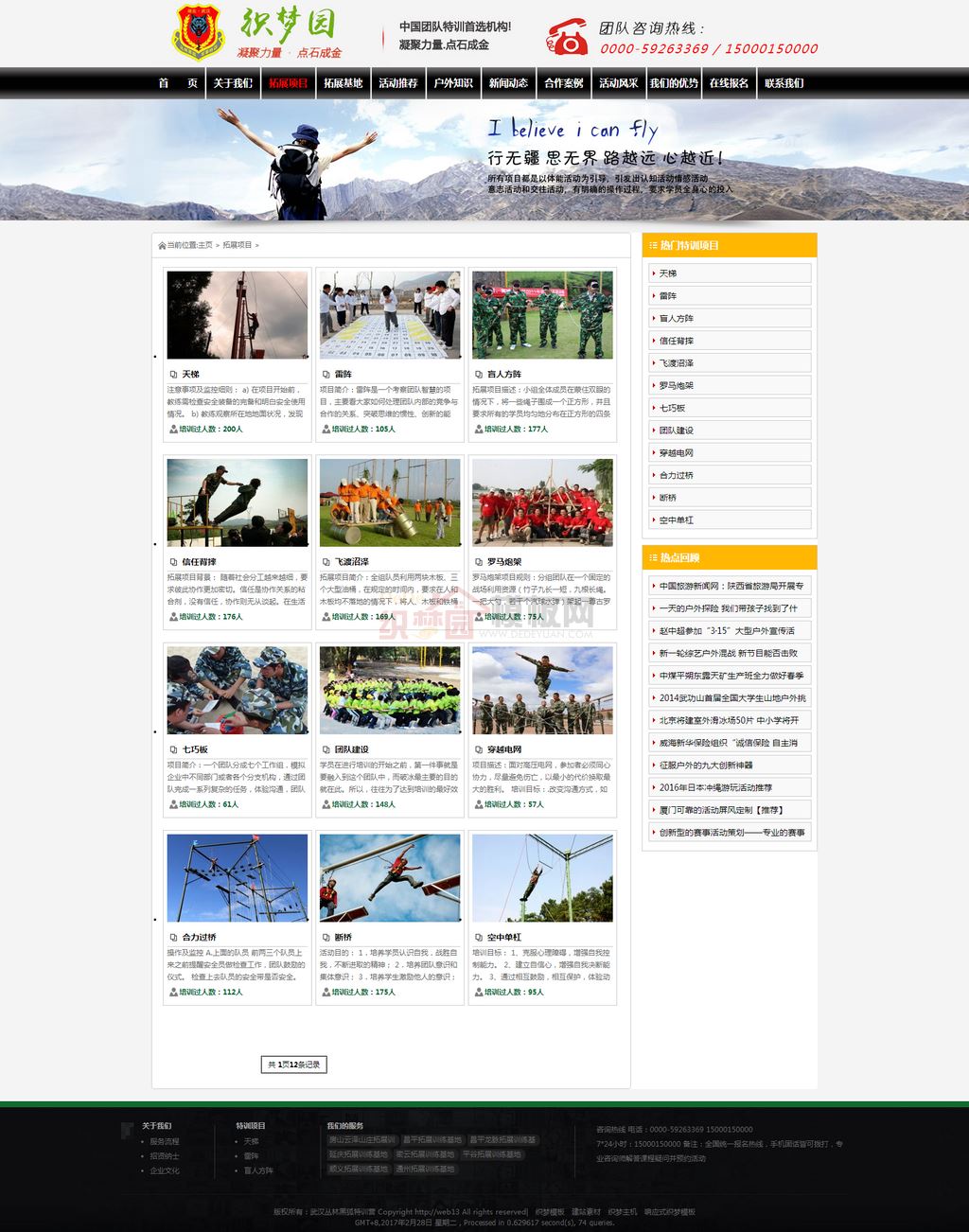Select the 联系我们 menu item
969x1232 pixels.
(784, 83)
